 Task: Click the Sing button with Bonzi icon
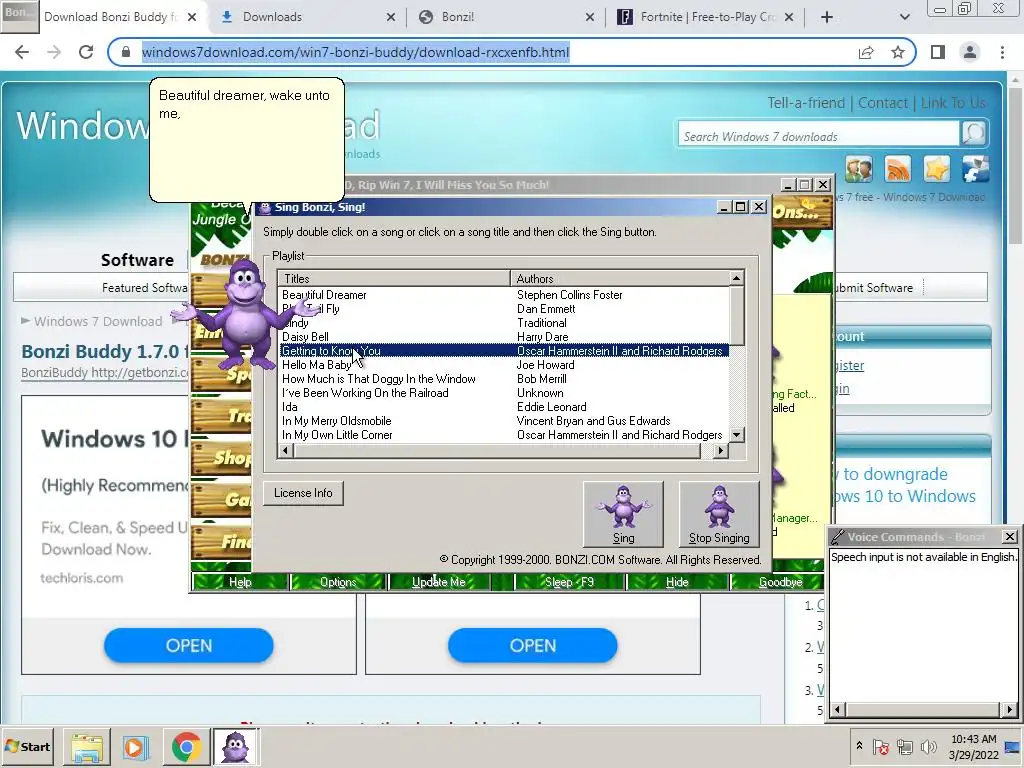click(x=623, y=515)
